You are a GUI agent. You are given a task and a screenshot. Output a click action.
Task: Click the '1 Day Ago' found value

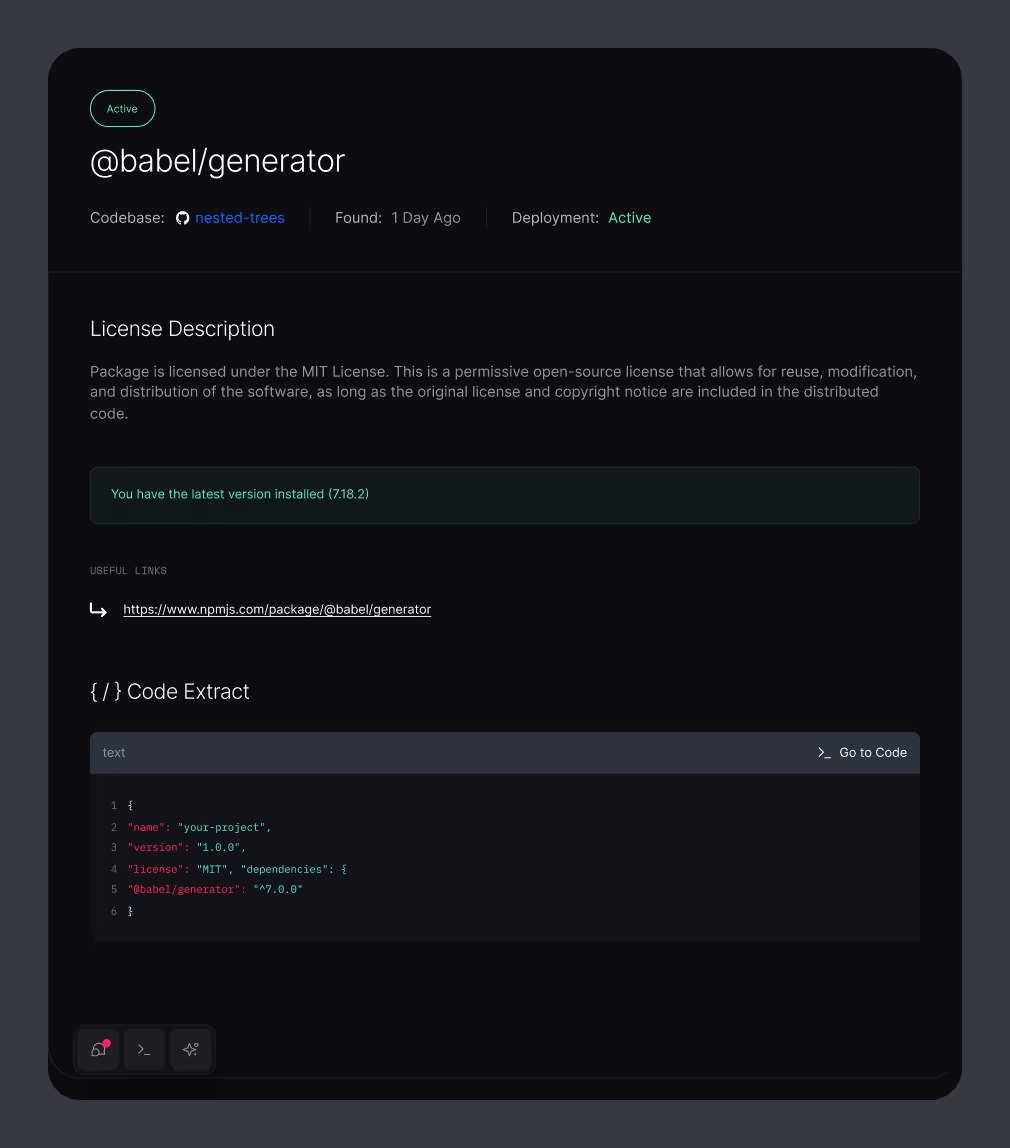coord(426,217)
